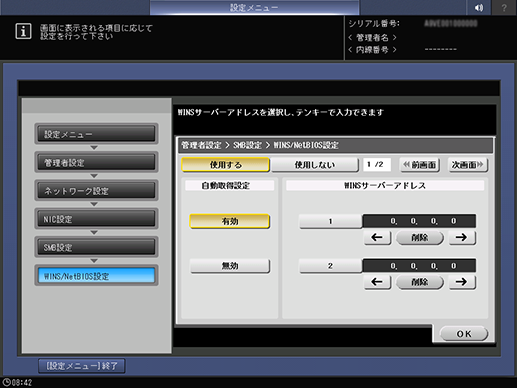The image size is (517, 388).
Task: Click the 08:42 time display
Action: [x=22, y=382]
